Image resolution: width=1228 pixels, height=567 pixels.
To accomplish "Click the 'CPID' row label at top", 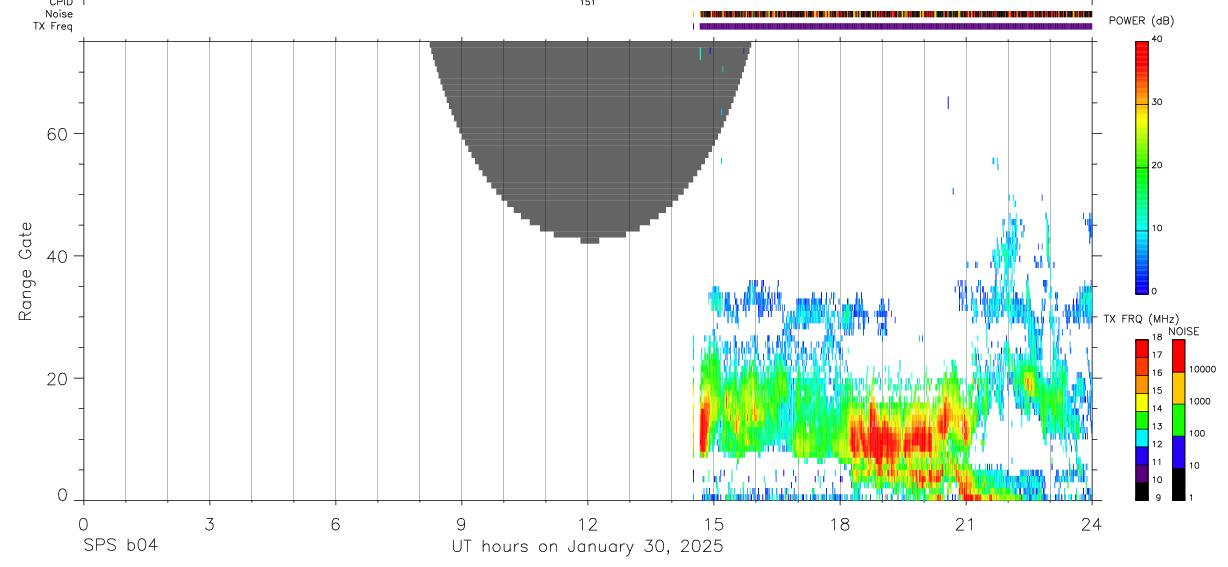I will (60, 3).
